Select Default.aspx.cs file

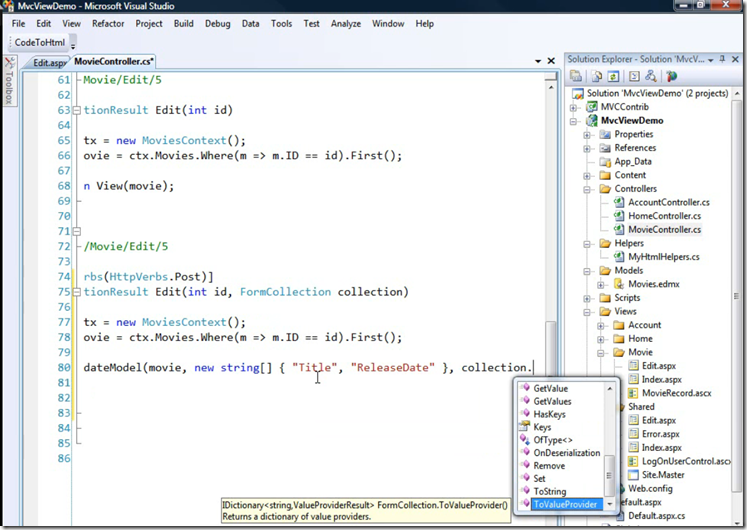[x=656, y=516]
